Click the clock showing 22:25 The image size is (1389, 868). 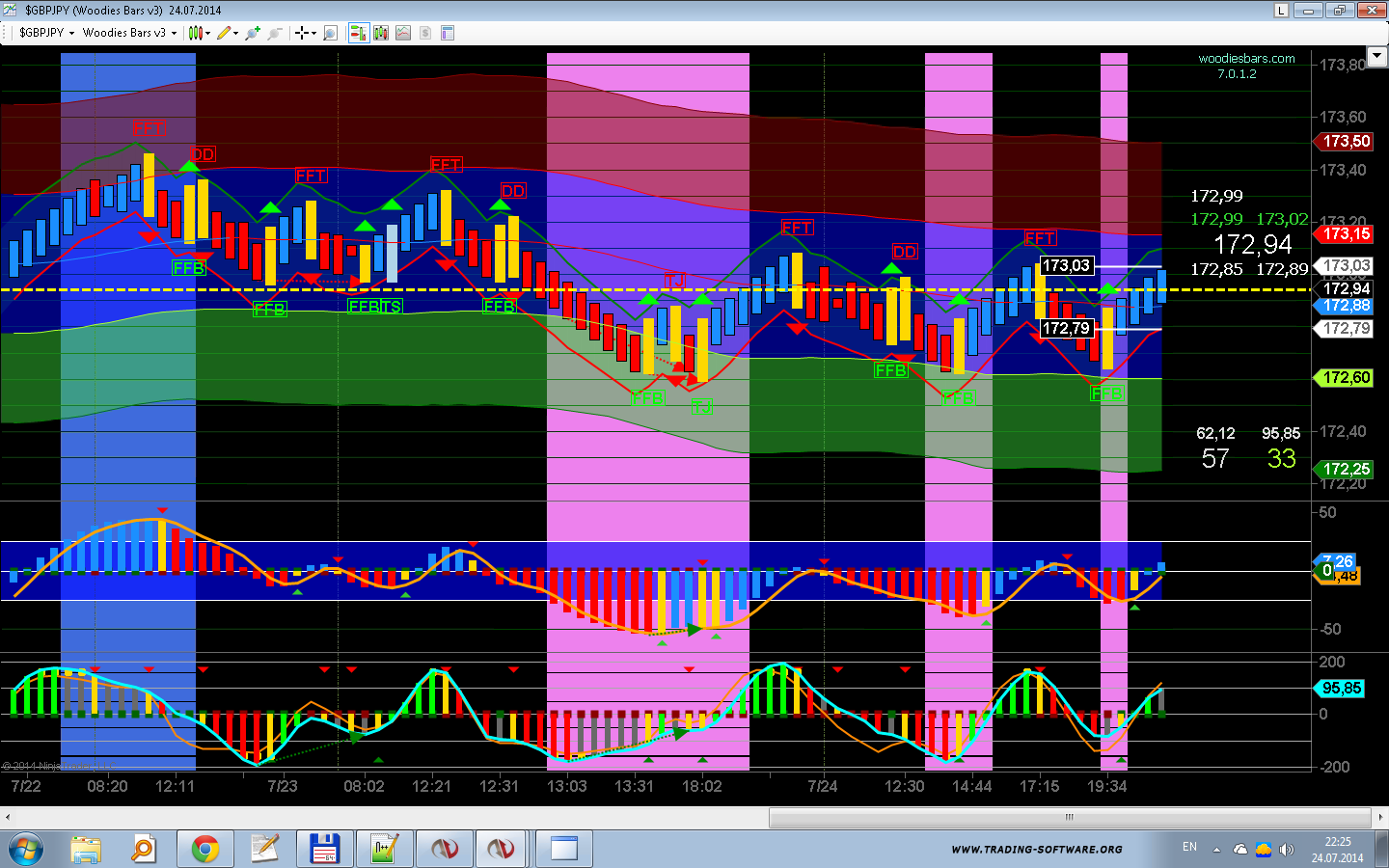pyautogui.click(x=1337, y=842)
